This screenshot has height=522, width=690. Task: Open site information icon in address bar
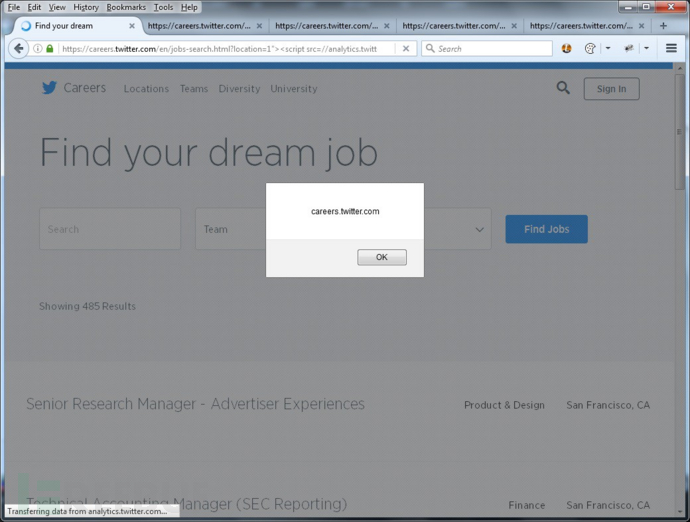(x=38, y=48)
